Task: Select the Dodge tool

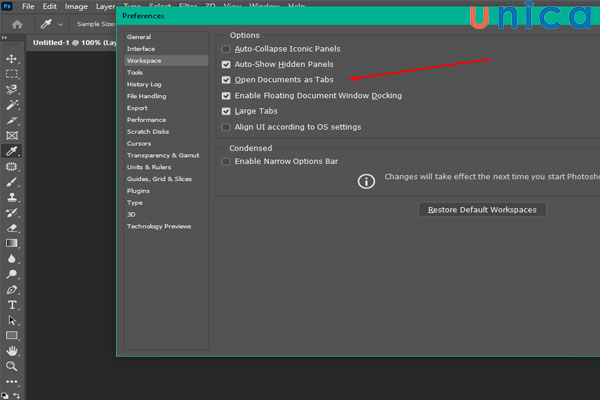Action: pyautogui.click(x=11, y=274)
